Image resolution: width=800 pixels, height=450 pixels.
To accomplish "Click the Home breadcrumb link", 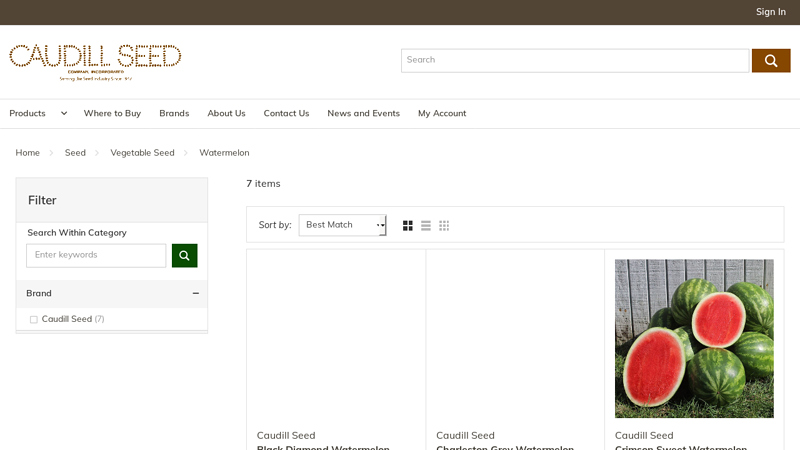I will point(28,153).
